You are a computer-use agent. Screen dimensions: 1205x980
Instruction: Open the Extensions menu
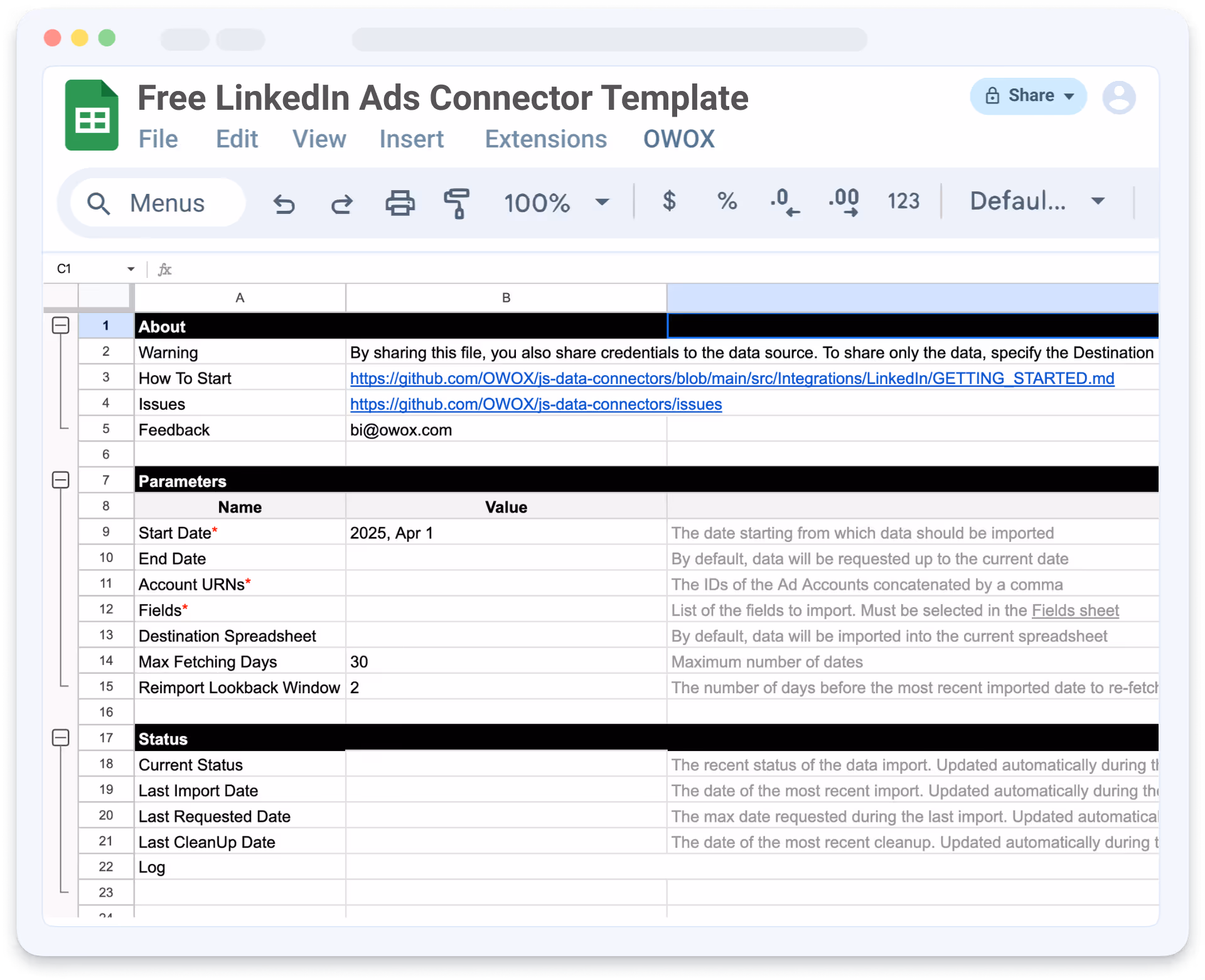point(545,139)
